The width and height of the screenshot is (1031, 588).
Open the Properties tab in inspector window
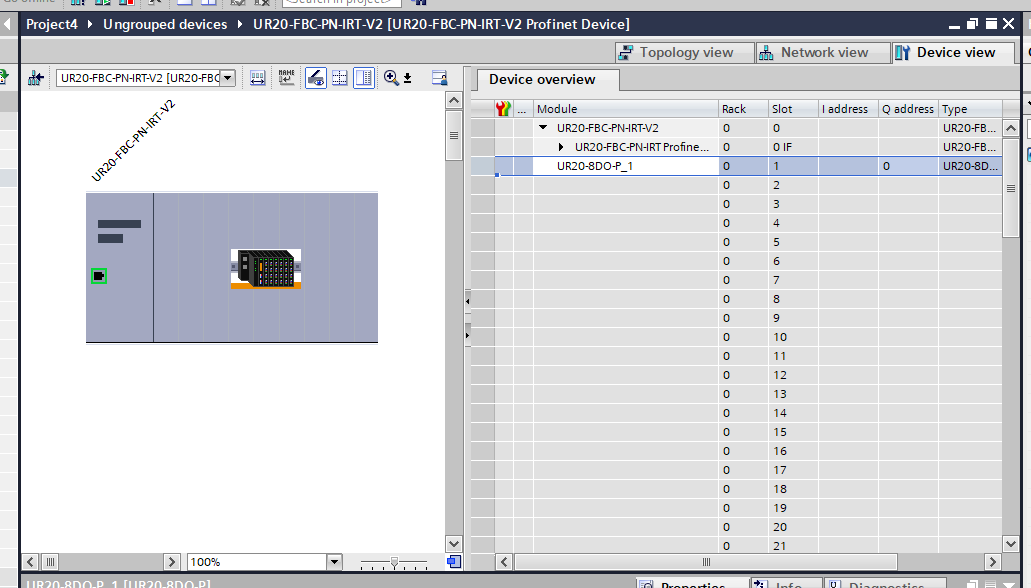tap(692, 583)
